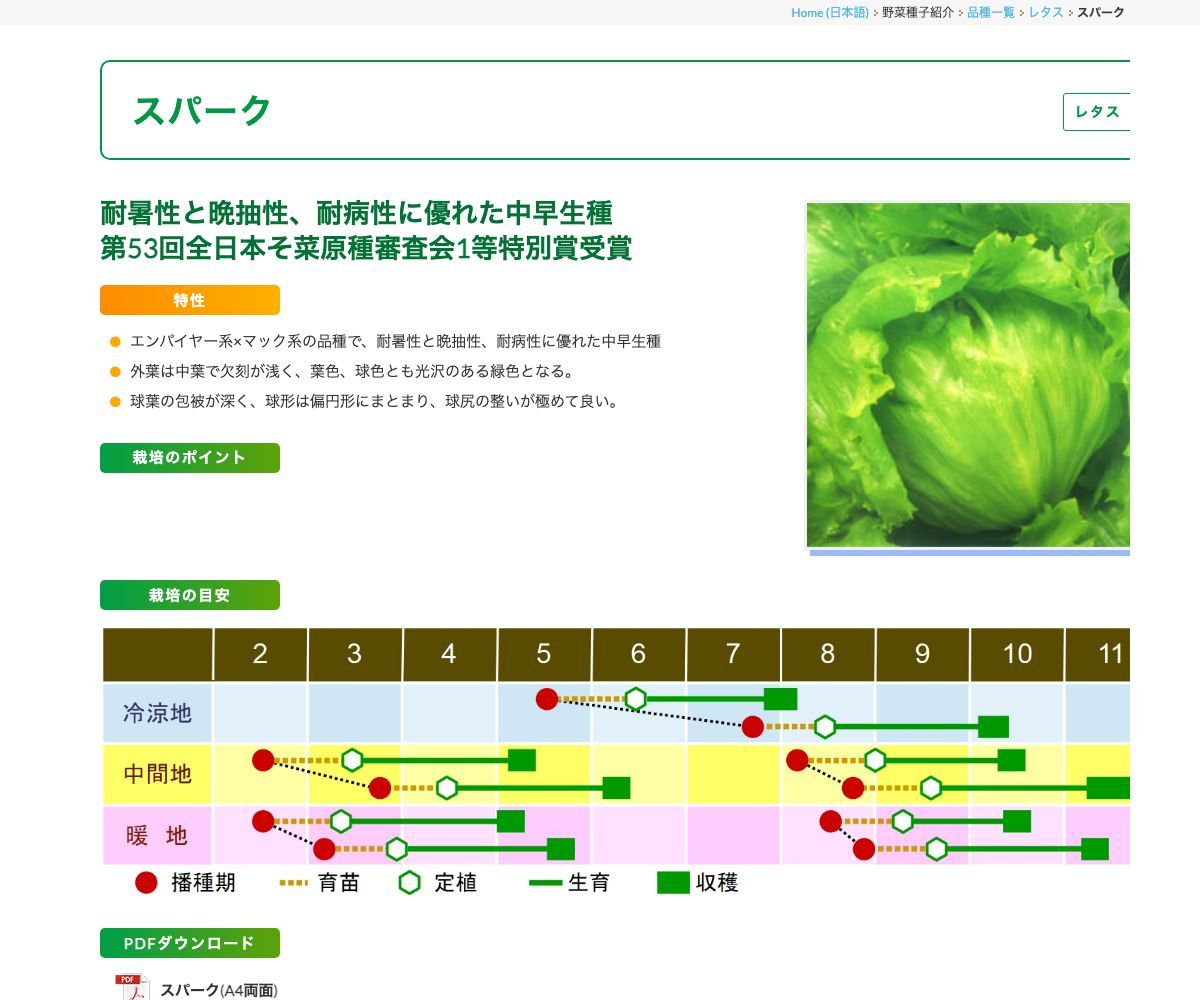1200x1000 pixels.
Task: Click the 栽培の目安 section badge
Action: 189,594
